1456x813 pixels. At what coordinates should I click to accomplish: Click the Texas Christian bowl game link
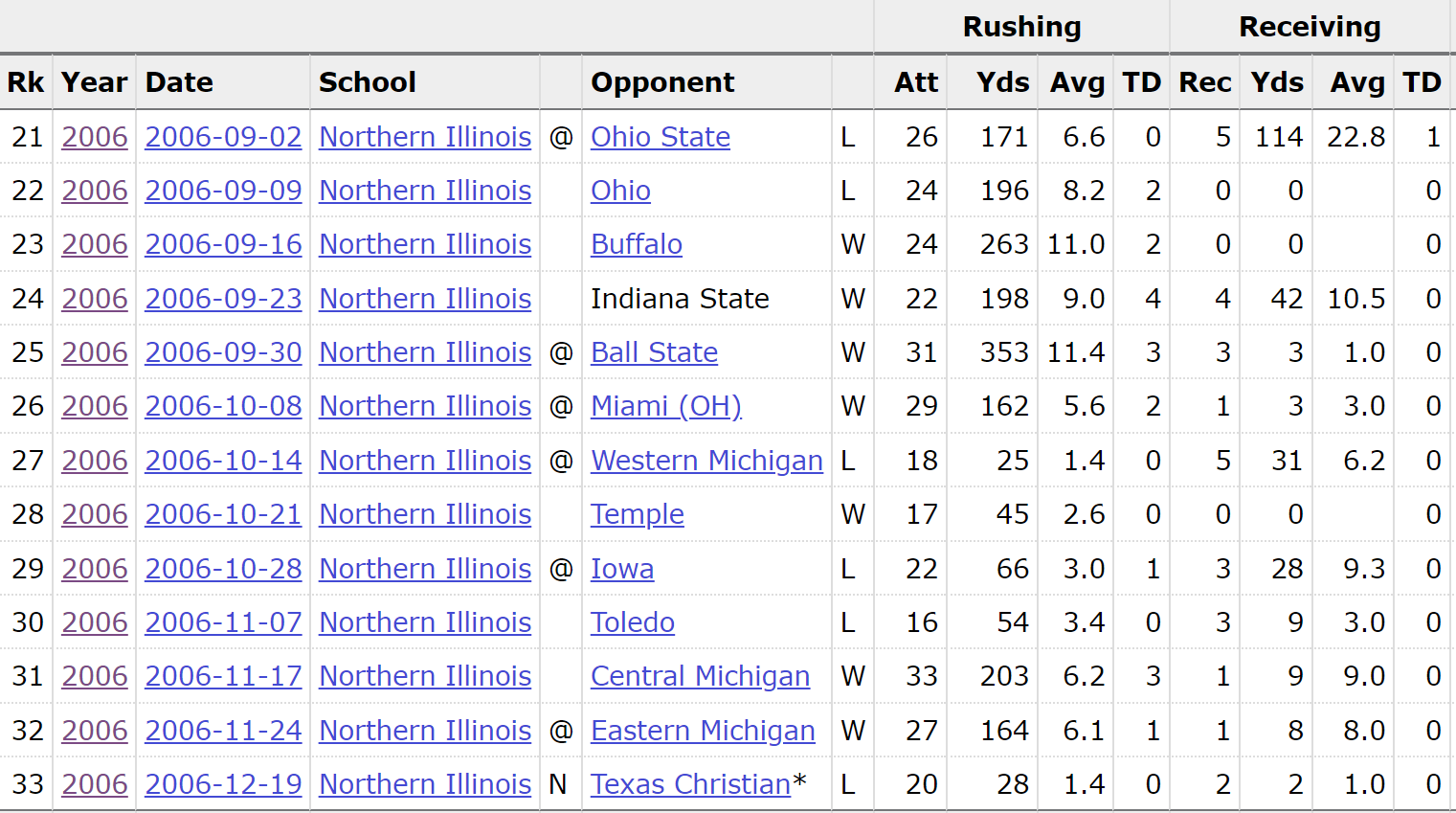[x=690, y=784]
